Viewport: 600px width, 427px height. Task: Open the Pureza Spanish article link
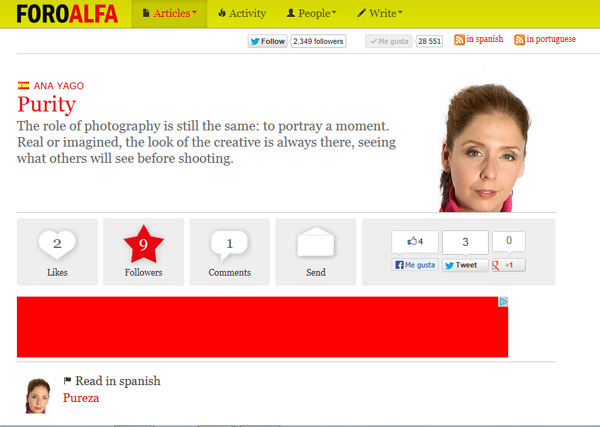point(81,398)
